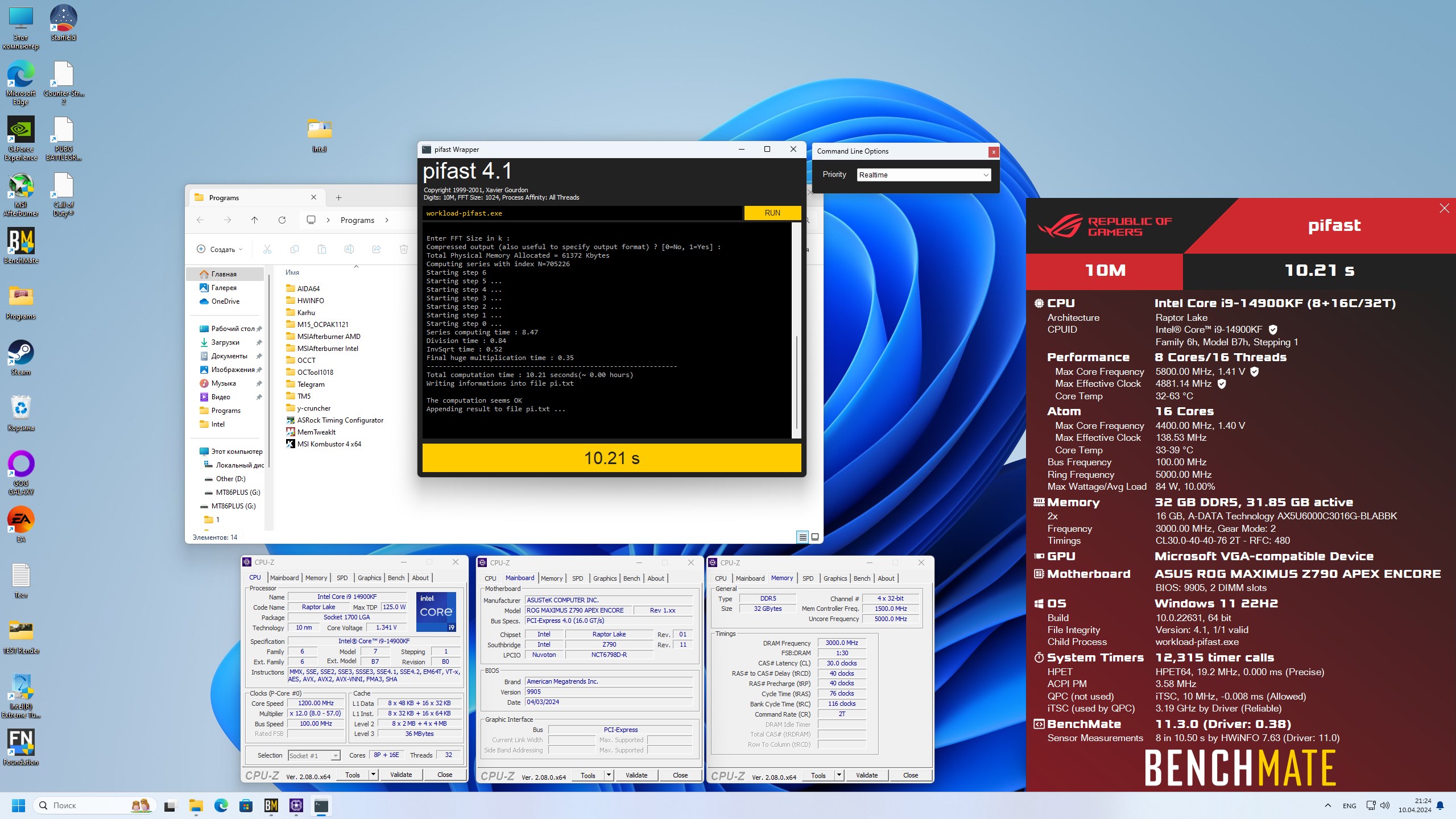Open the Windows Start button

coord(18,805)
